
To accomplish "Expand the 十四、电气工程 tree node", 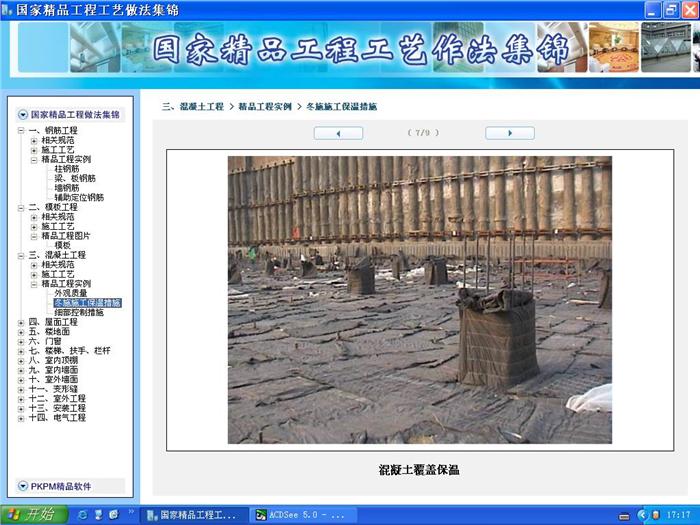I will [x=22, y=418].
